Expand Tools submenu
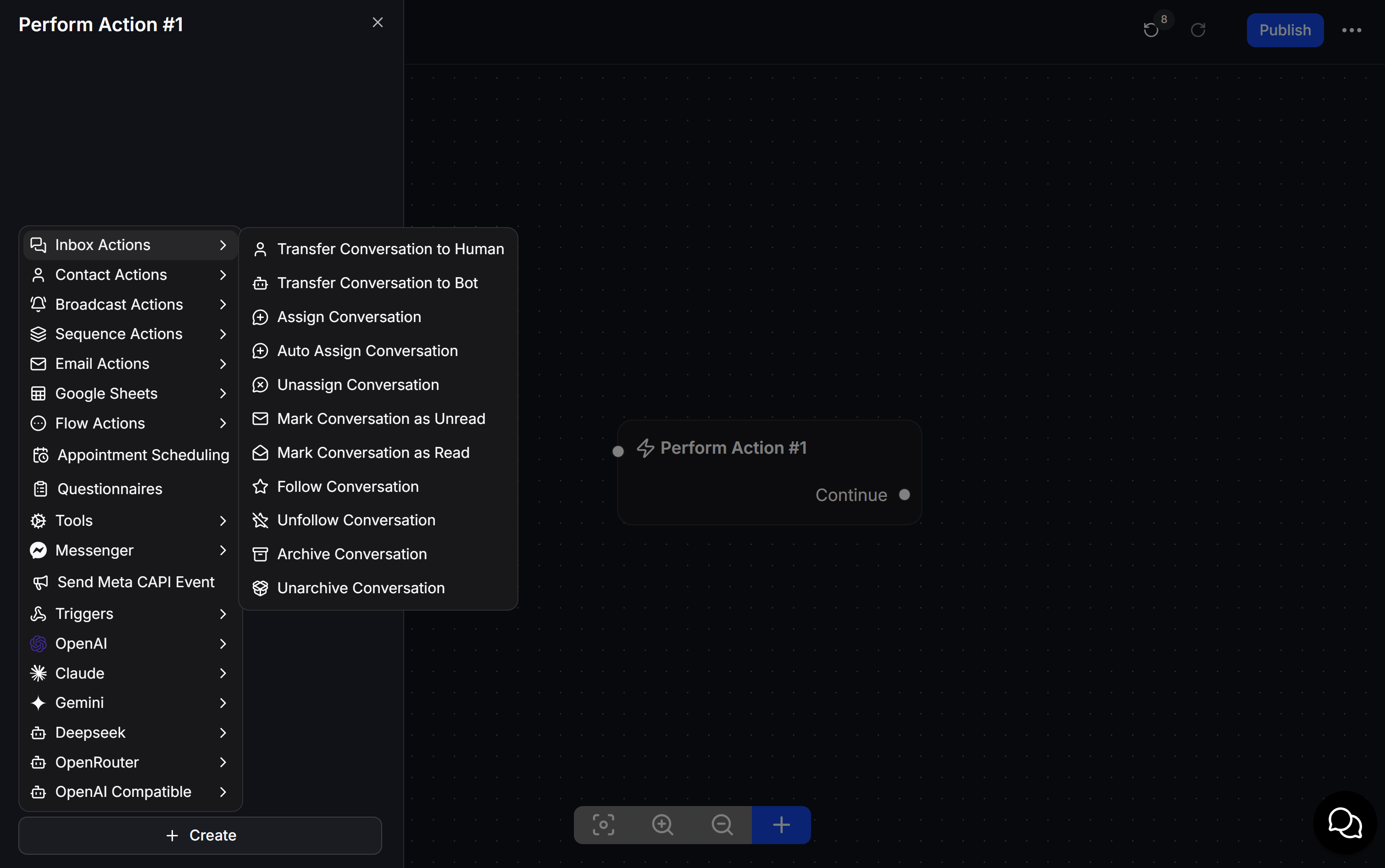The width and height of the screenshot is (1385, 868). (130, 521)
